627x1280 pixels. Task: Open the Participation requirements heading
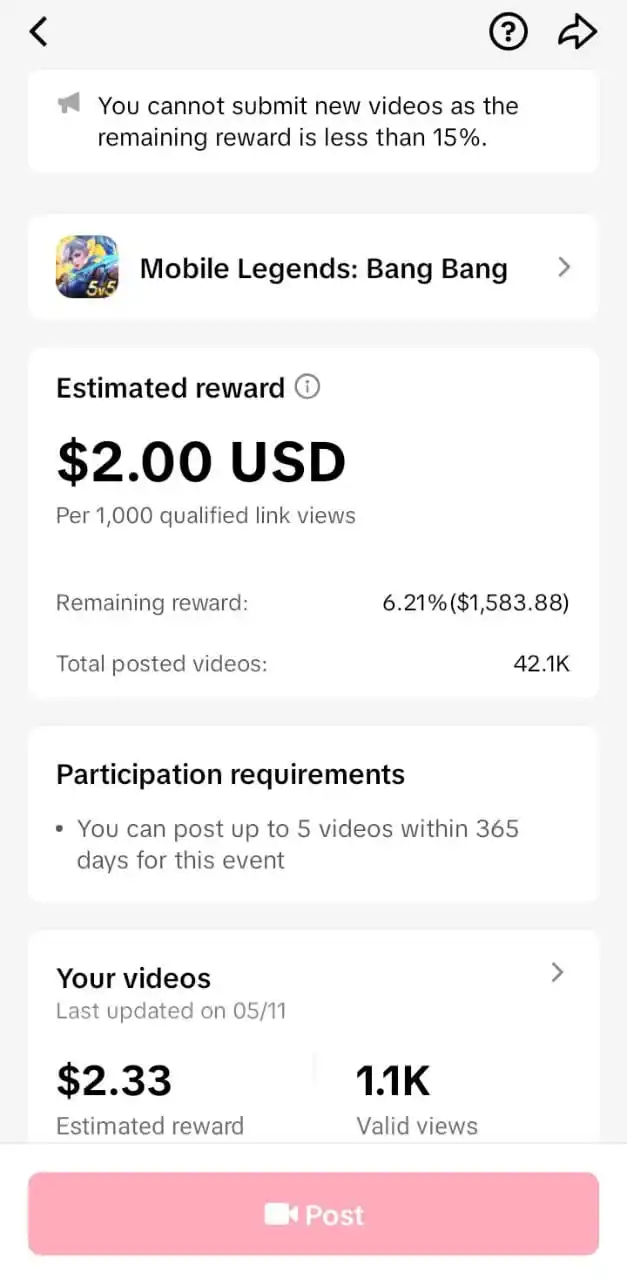[x=231, y=775]
